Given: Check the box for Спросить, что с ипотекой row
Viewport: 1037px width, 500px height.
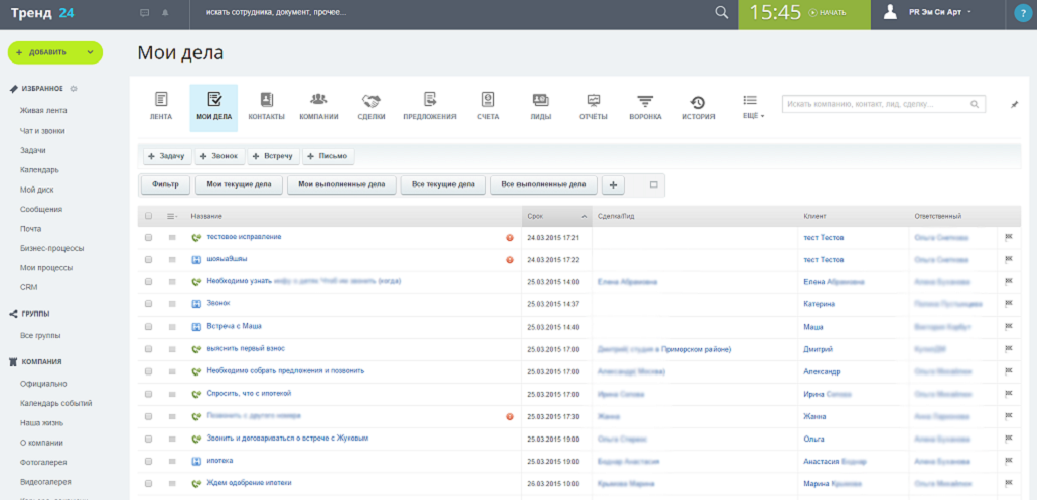Looking at the screenshot, I should [x=148, y=394].
